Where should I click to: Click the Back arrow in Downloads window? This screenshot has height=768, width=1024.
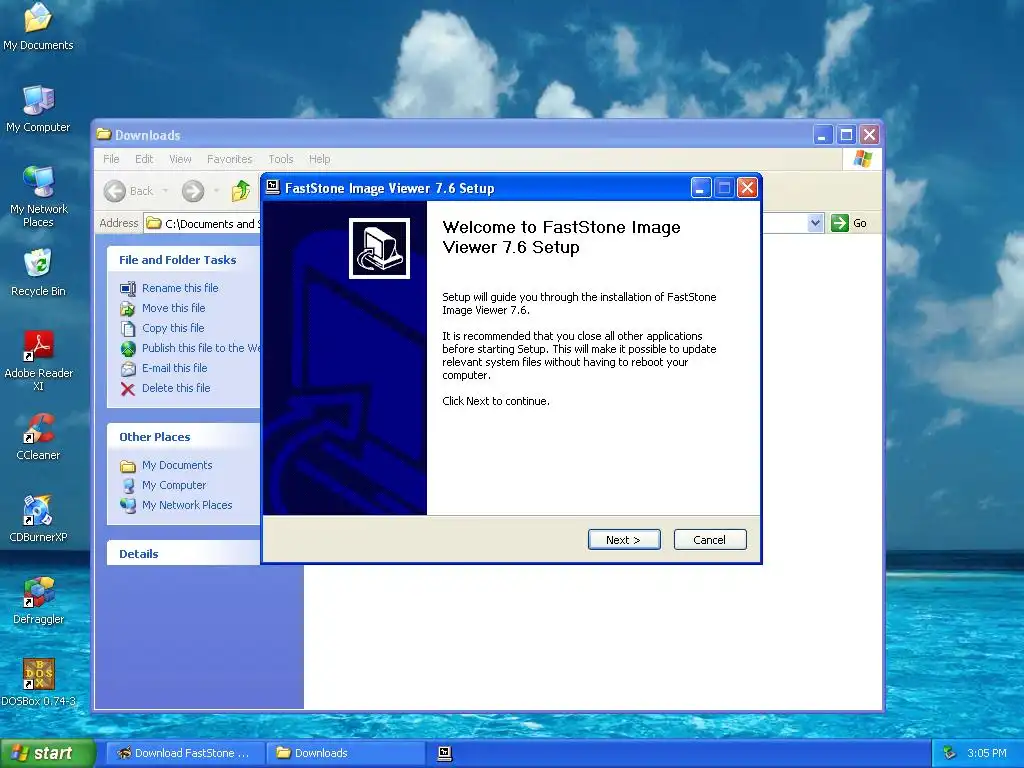coord(115,191)
